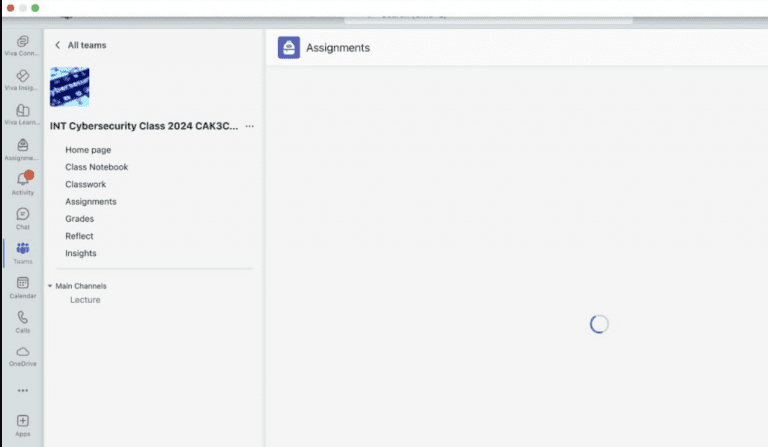Open OneDrive cloud icon
This screenshot has height=447, width=768.
[22, 354]
